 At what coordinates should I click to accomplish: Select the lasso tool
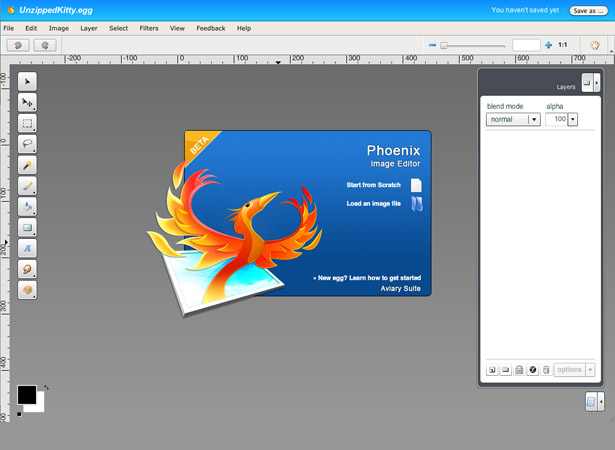coord(27,144)
